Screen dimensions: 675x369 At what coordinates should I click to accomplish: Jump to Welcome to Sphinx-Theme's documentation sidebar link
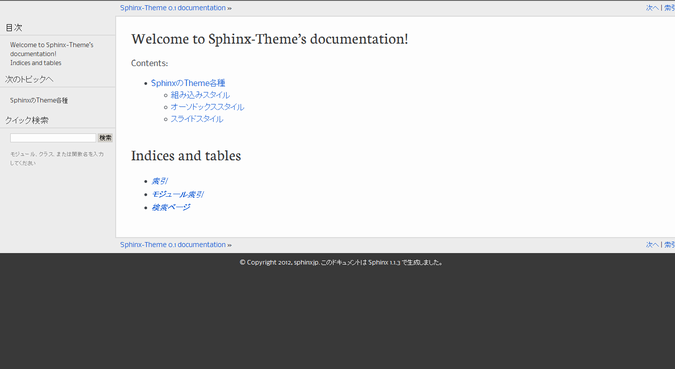(x=52, y=49)
